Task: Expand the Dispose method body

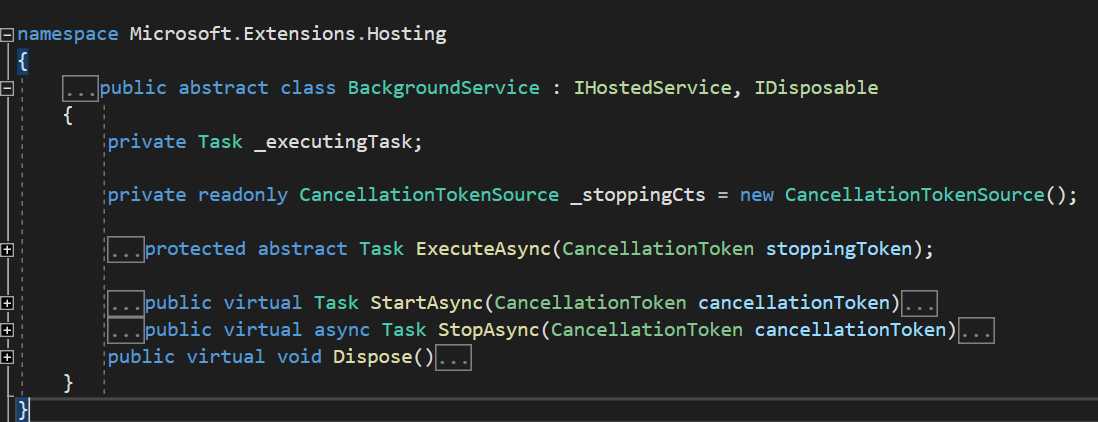Action: (7, 357)
